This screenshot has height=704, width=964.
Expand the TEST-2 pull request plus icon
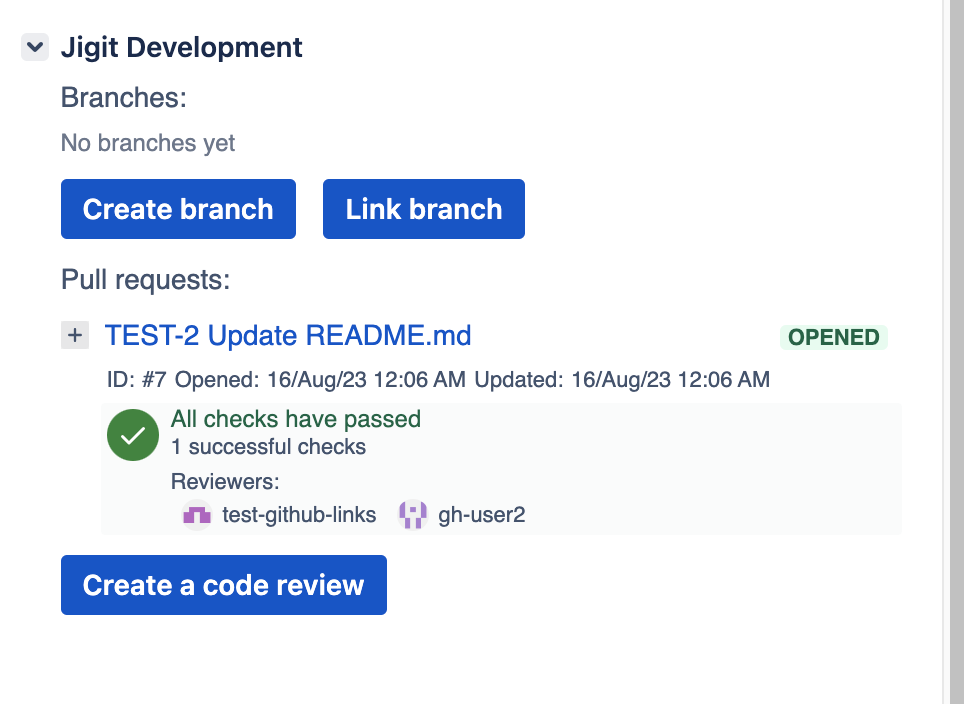[x=75, y=336]
